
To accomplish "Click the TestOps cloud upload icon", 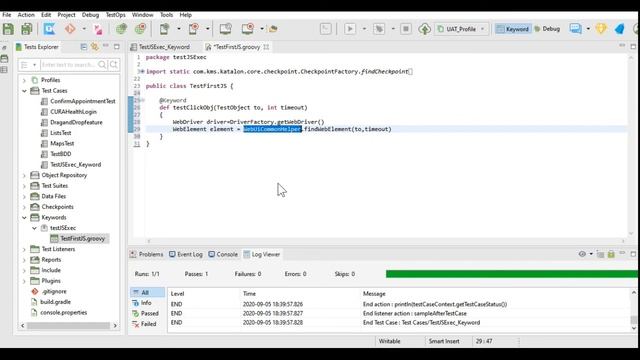I will pos(424,29).
